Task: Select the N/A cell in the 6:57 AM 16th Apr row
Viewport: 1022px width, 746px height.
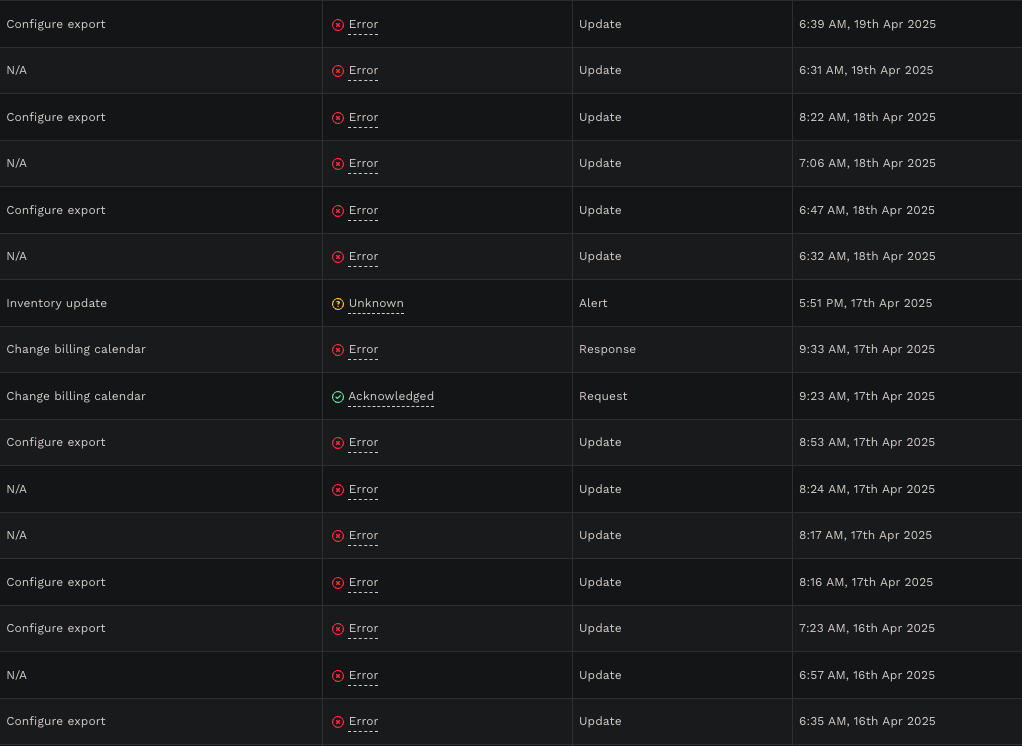Action: pyautogui.click(x=161, y=675)
